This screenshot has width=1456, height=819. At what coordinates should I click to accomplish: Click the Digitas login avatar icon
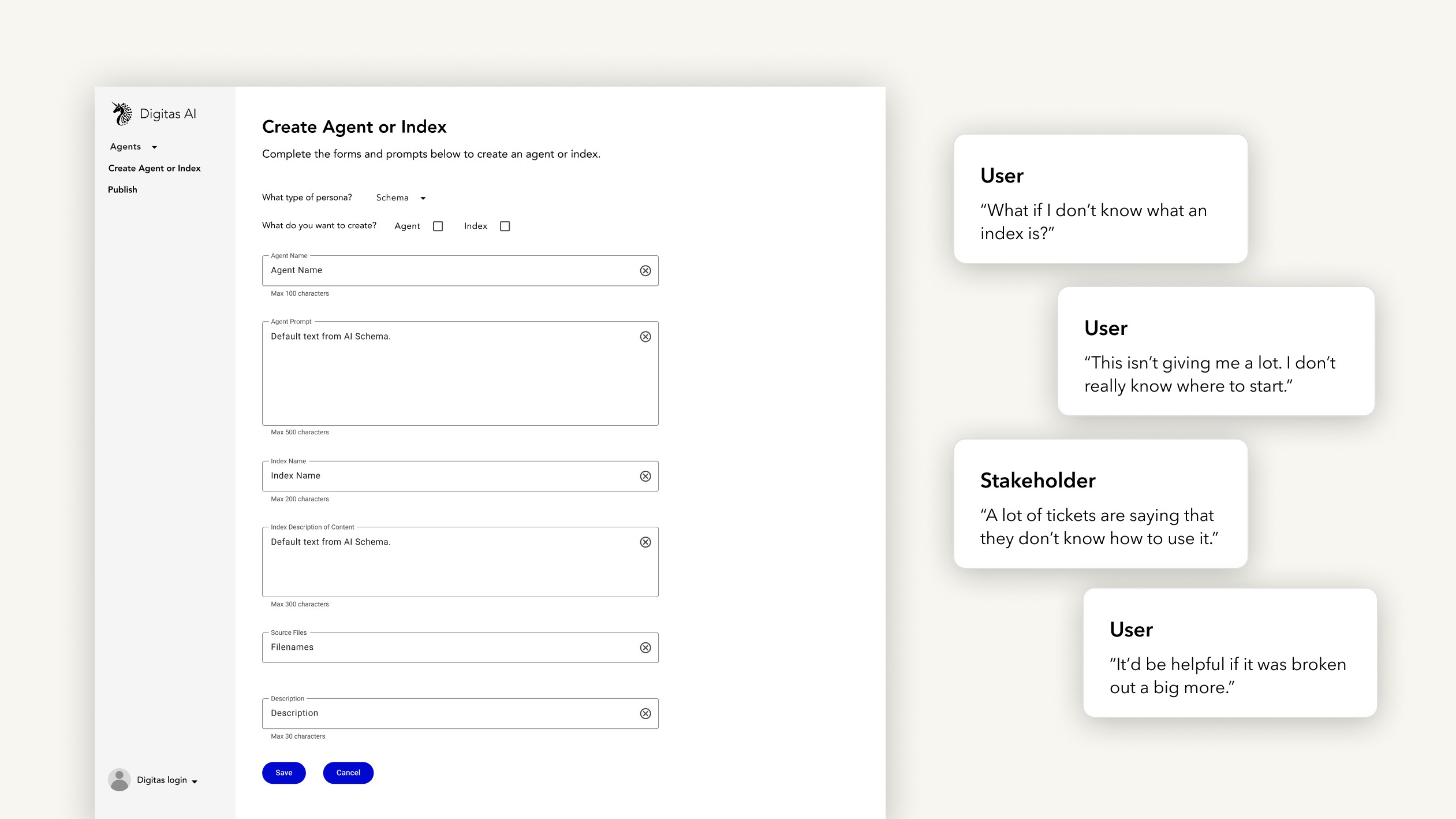click(x=120, y=780)
